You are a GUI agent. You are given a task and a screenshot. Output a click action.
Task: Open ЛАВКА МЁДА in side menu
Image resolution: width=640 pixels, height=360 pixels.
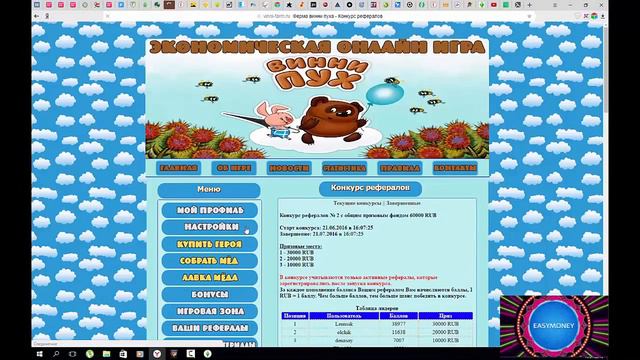coord(210,278)
